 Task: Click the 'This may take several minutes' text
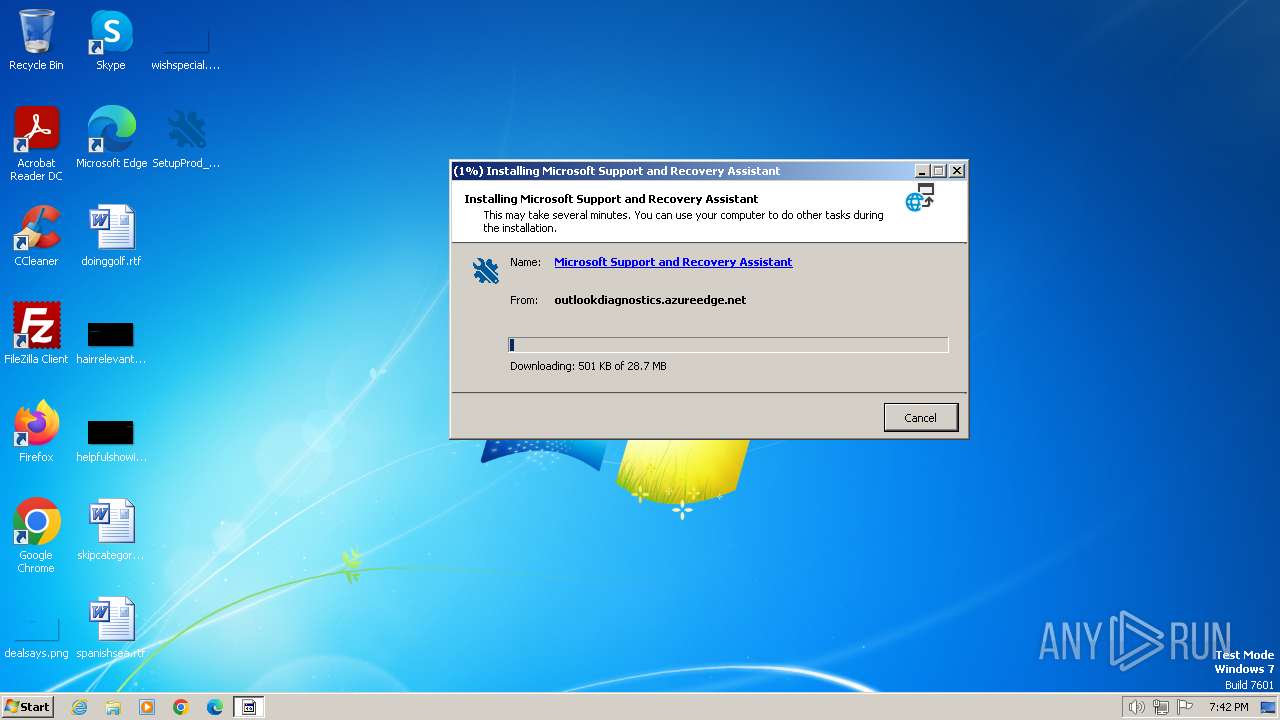[683, 221]
